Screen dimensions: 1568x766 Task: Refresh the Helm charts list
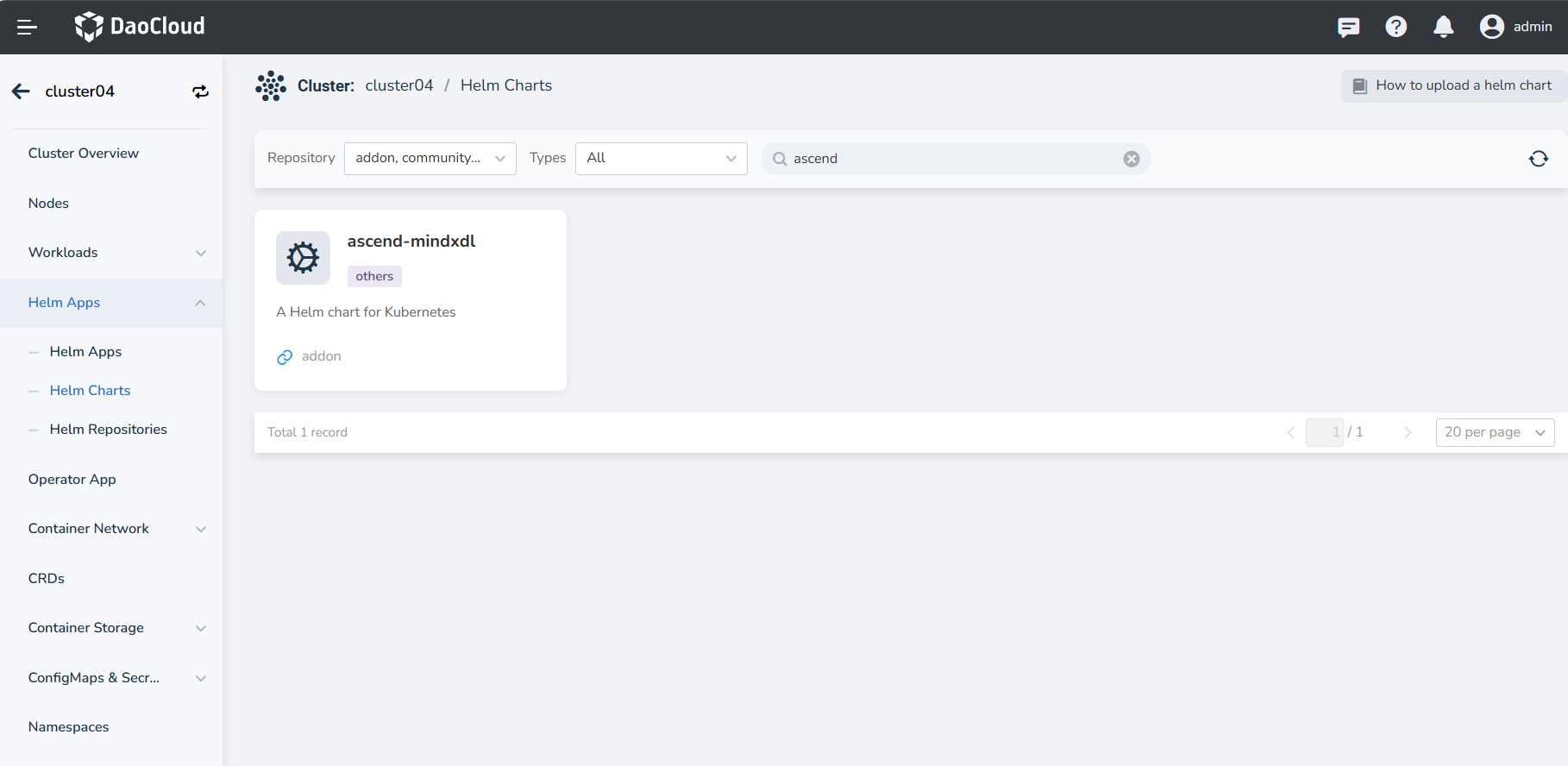(1538, 159)
